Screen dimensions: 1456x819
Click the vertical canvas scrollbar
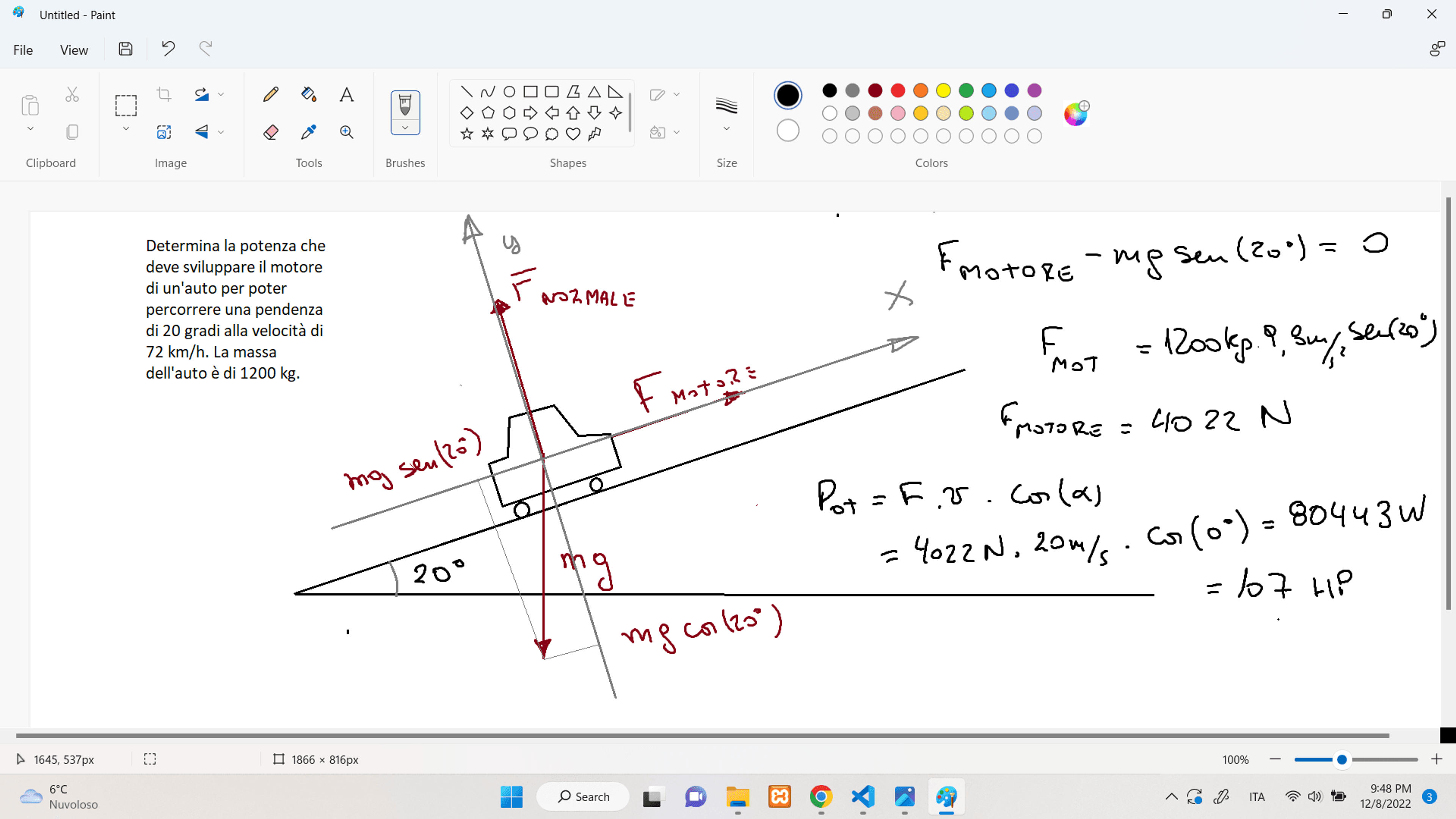(1448, 403)
